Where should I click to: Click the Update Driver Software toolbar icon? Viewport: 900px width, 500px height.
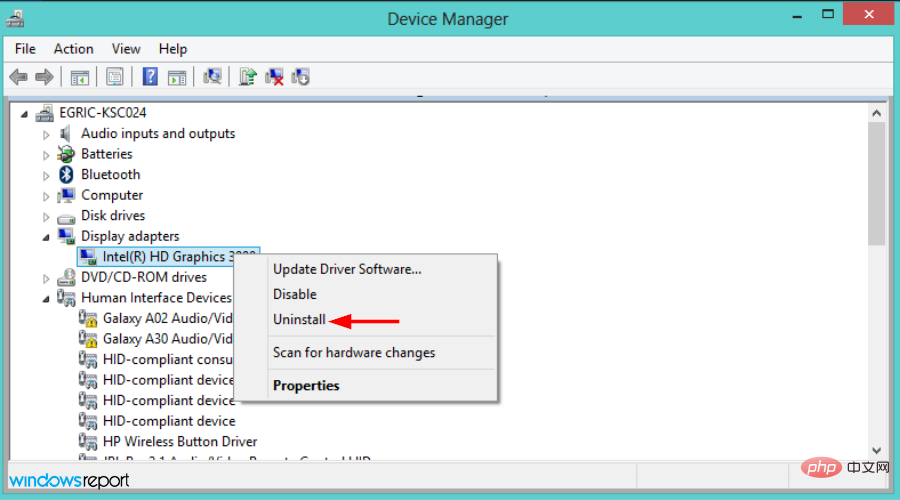point(247,76)
